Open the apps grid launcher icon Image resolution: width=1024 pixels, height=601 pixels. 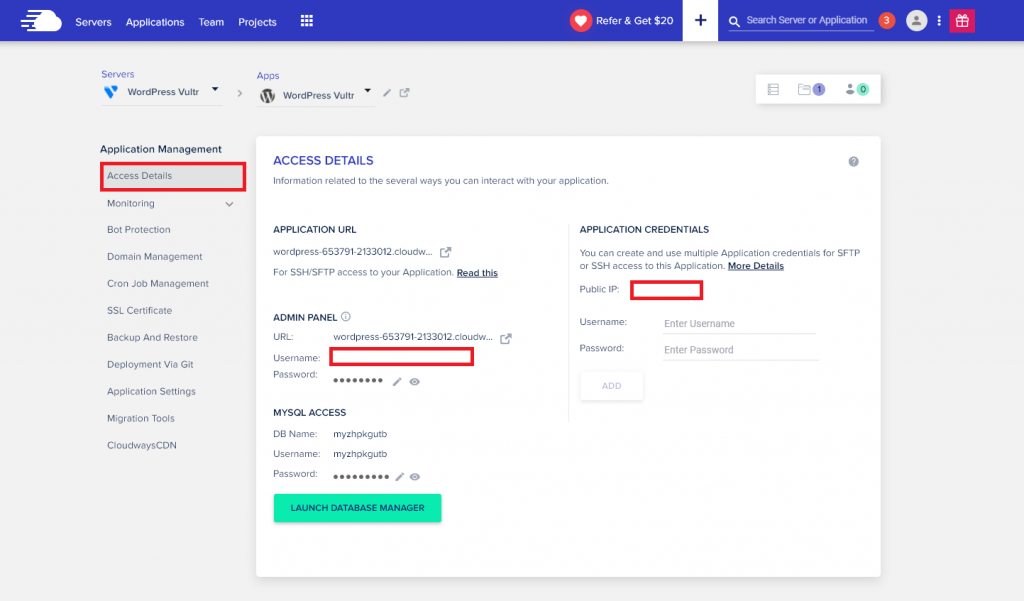pos(306,21)
